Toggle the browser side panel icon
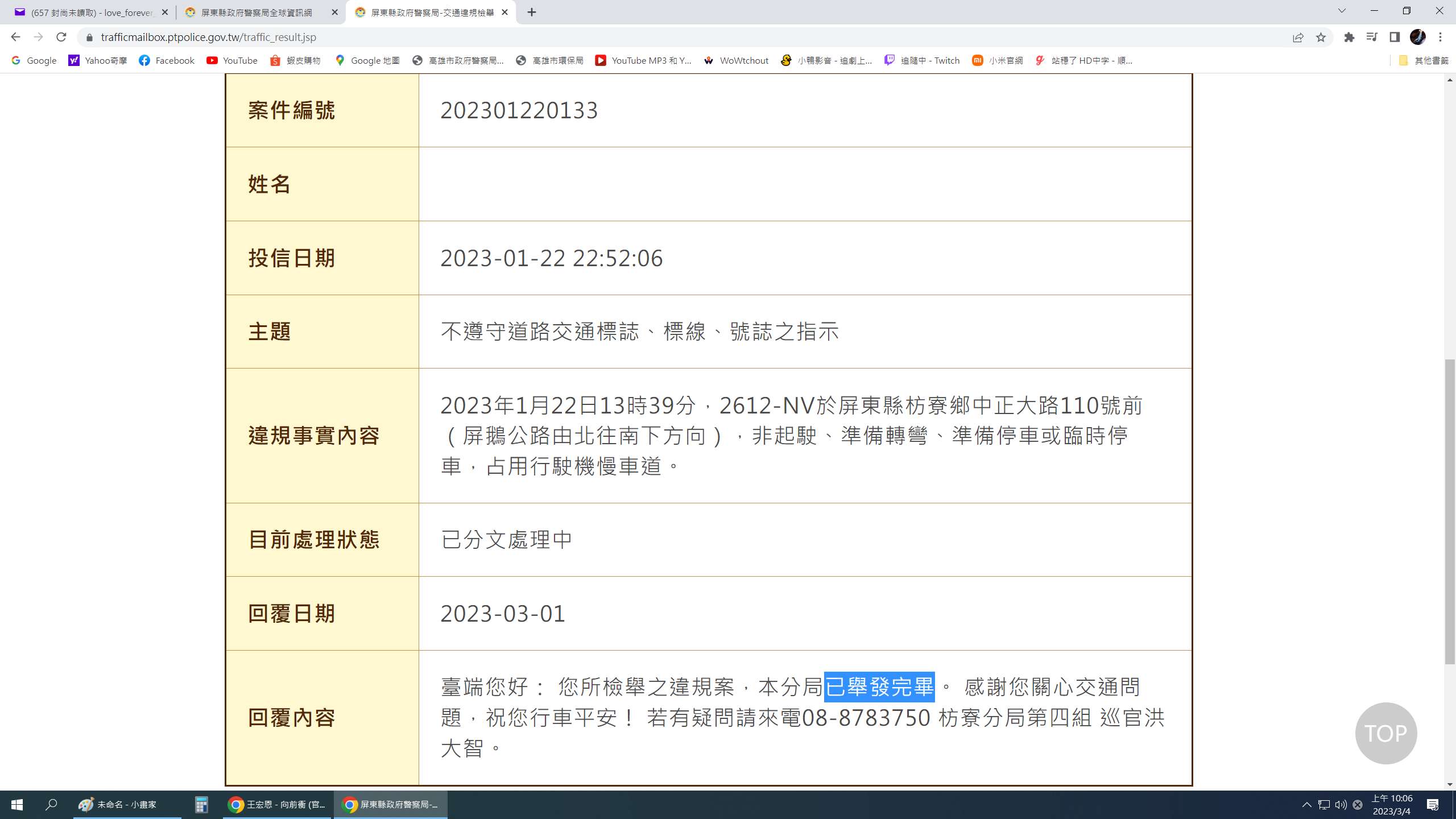This screenshot has width=1456, height=819. (1395, 38)
